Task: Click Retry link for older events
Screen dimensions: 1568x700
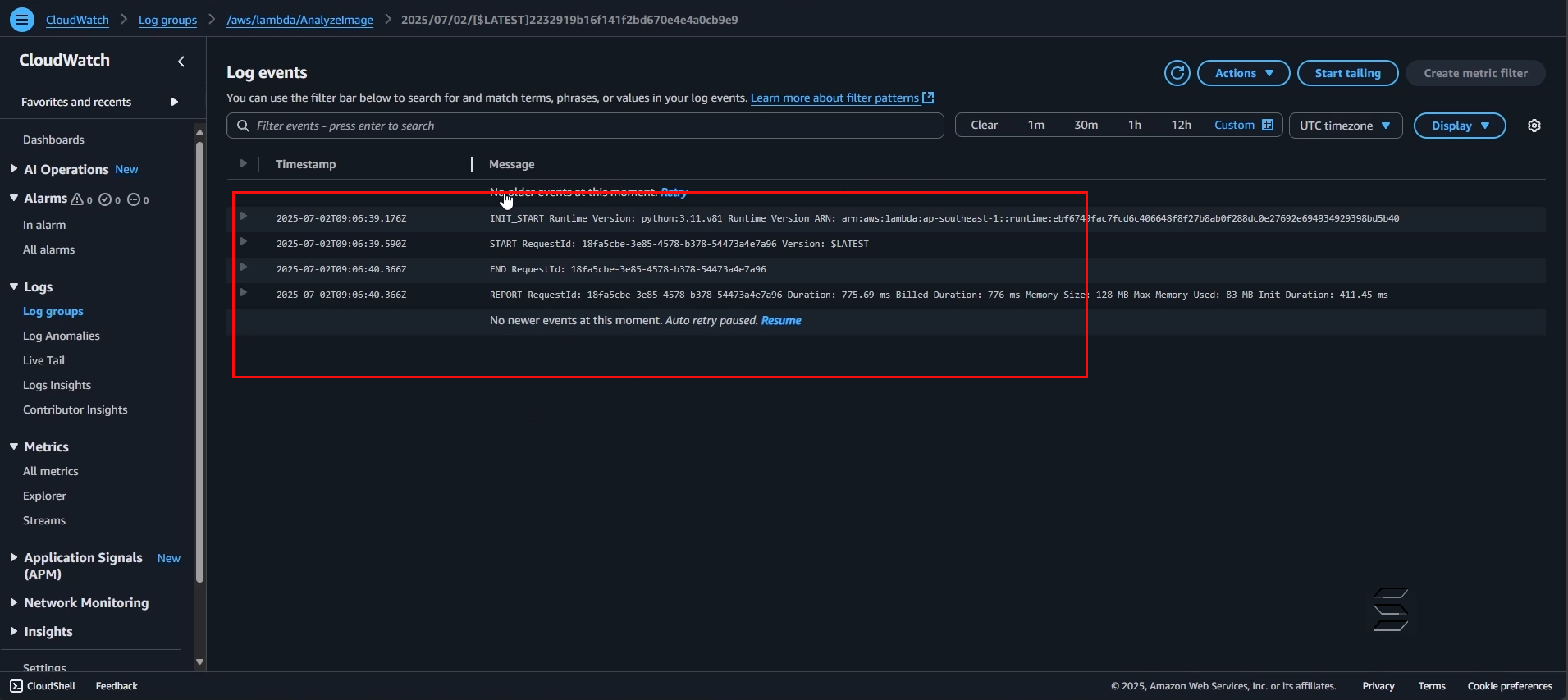Action: coord(674,192)
